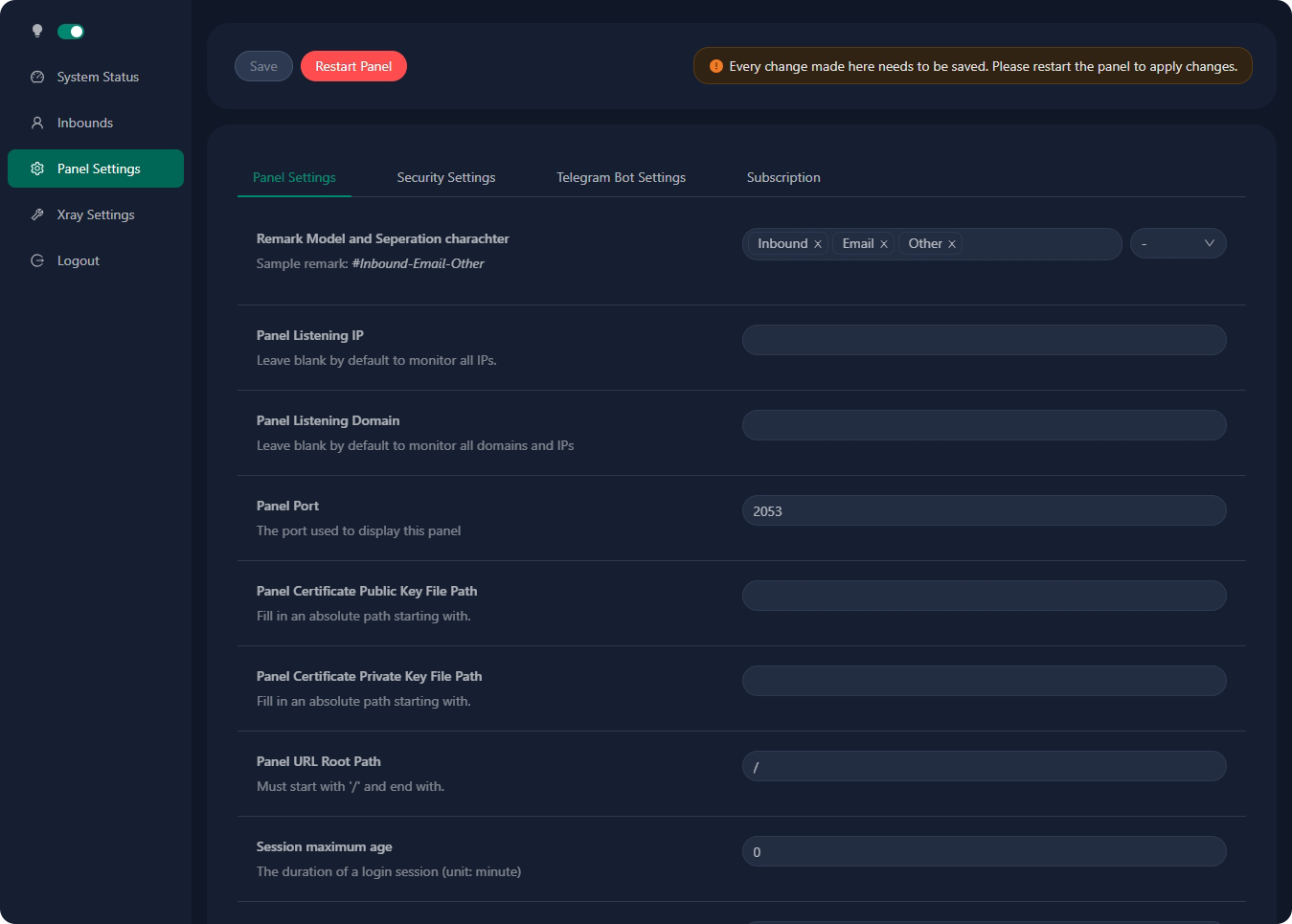Viewport: 1292px width, 924px height.
Task: Click the System Status dashboard icon
Action: click(x=37, y=77)
